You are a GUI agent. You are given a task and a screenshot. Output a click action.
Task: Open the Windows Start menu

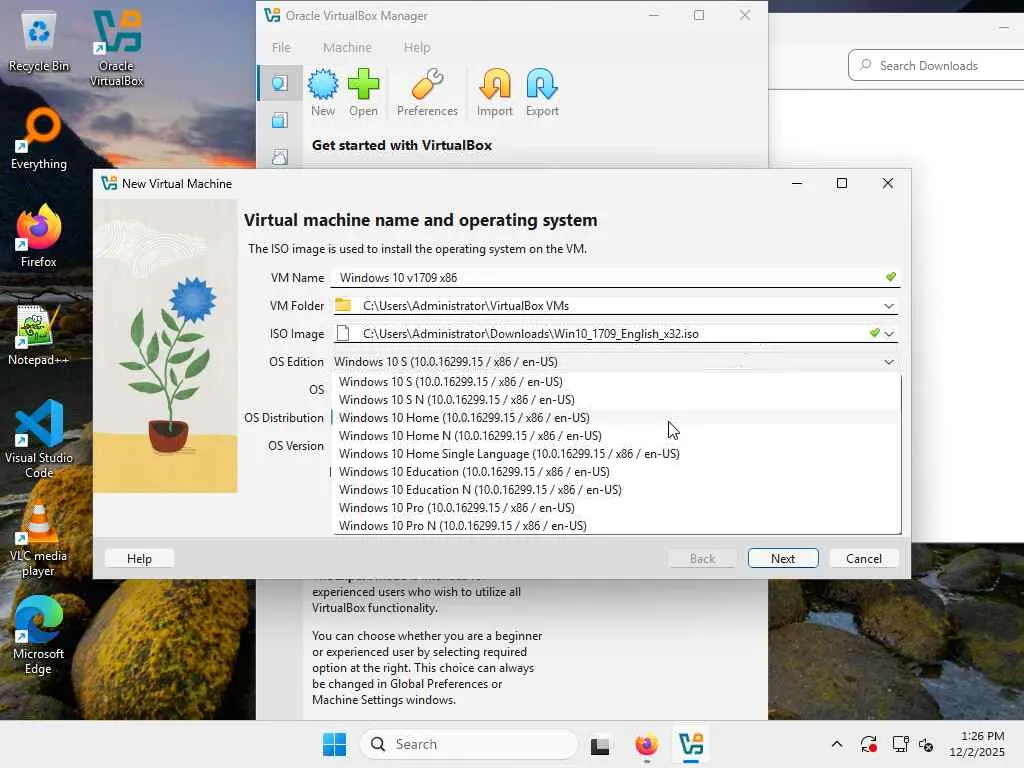(x=334, y=744)
